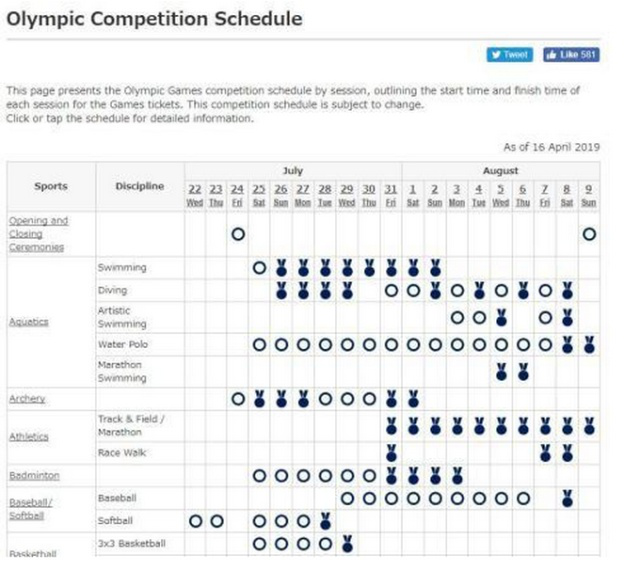
Task: Click the Closing Ceremony circle on August 9
Action: (x=589, y=233)
